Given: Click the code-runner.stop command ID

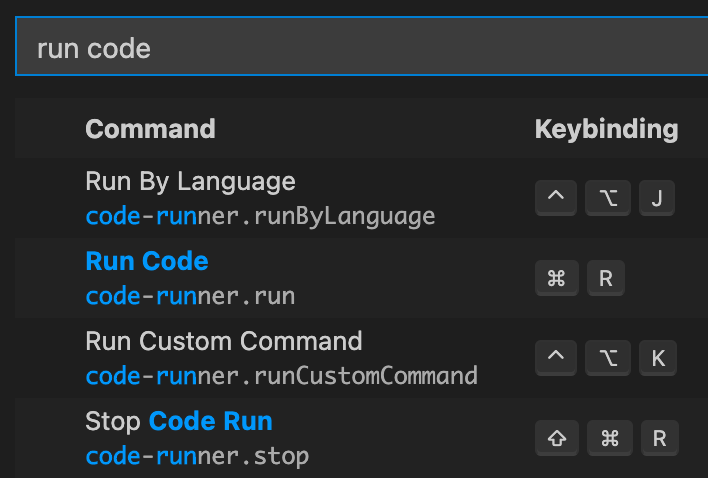Looking at the screenshot, I should point(197,456).
